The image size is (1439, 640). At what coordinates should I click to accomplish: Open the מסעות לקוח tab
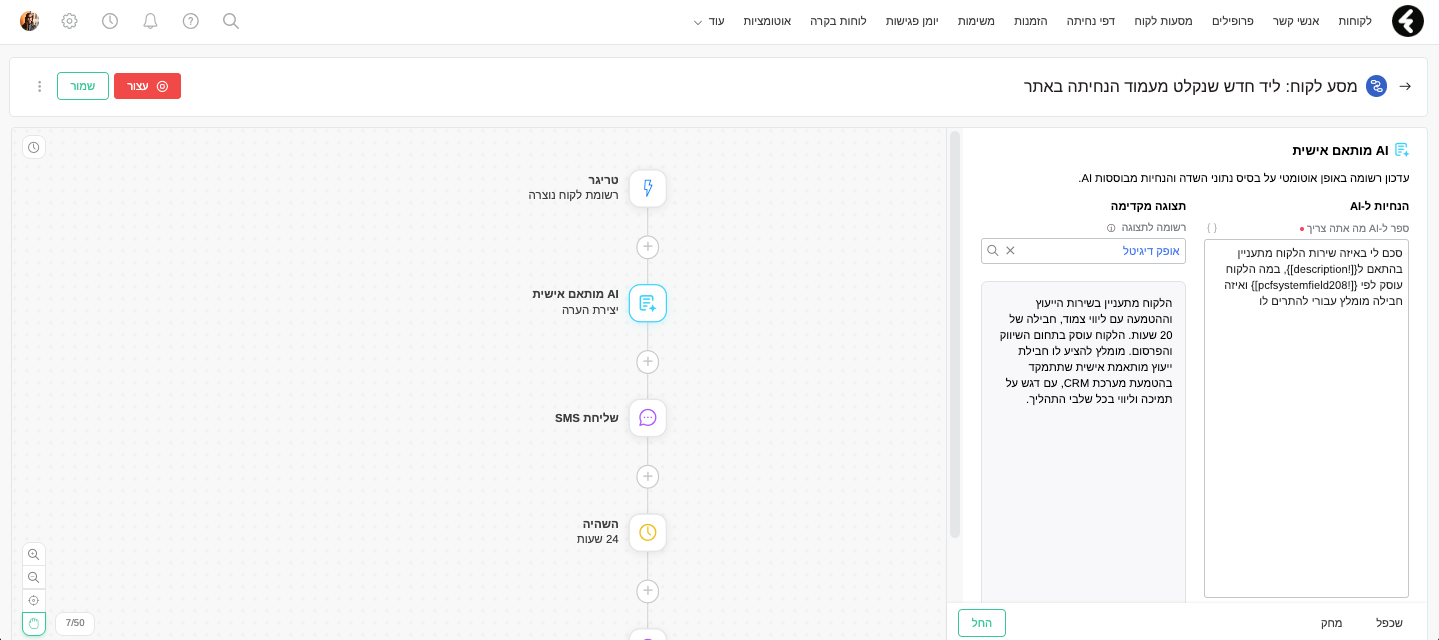coord(1163,21)
